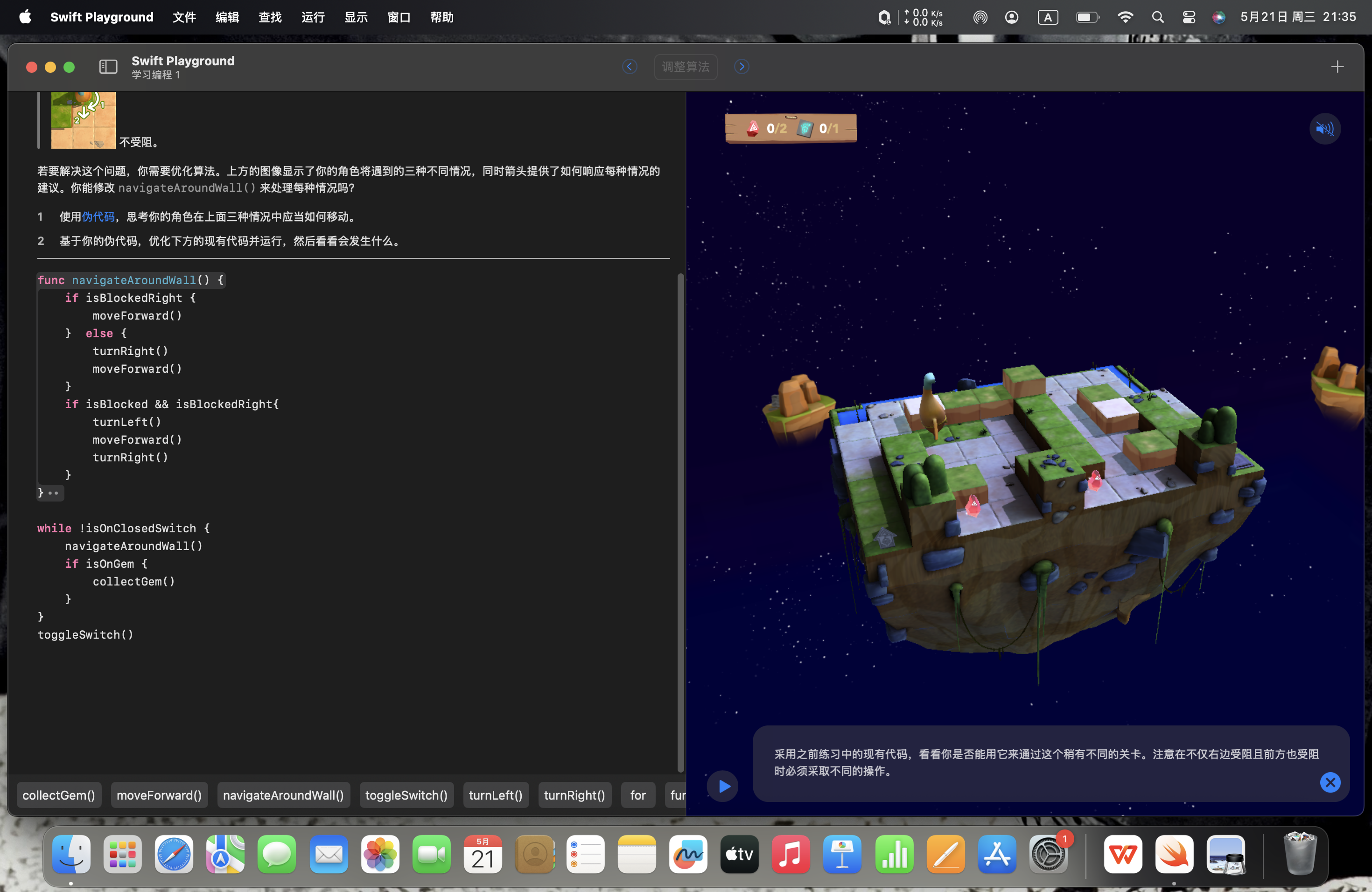Open Mail from the Dock

(329, 854)
